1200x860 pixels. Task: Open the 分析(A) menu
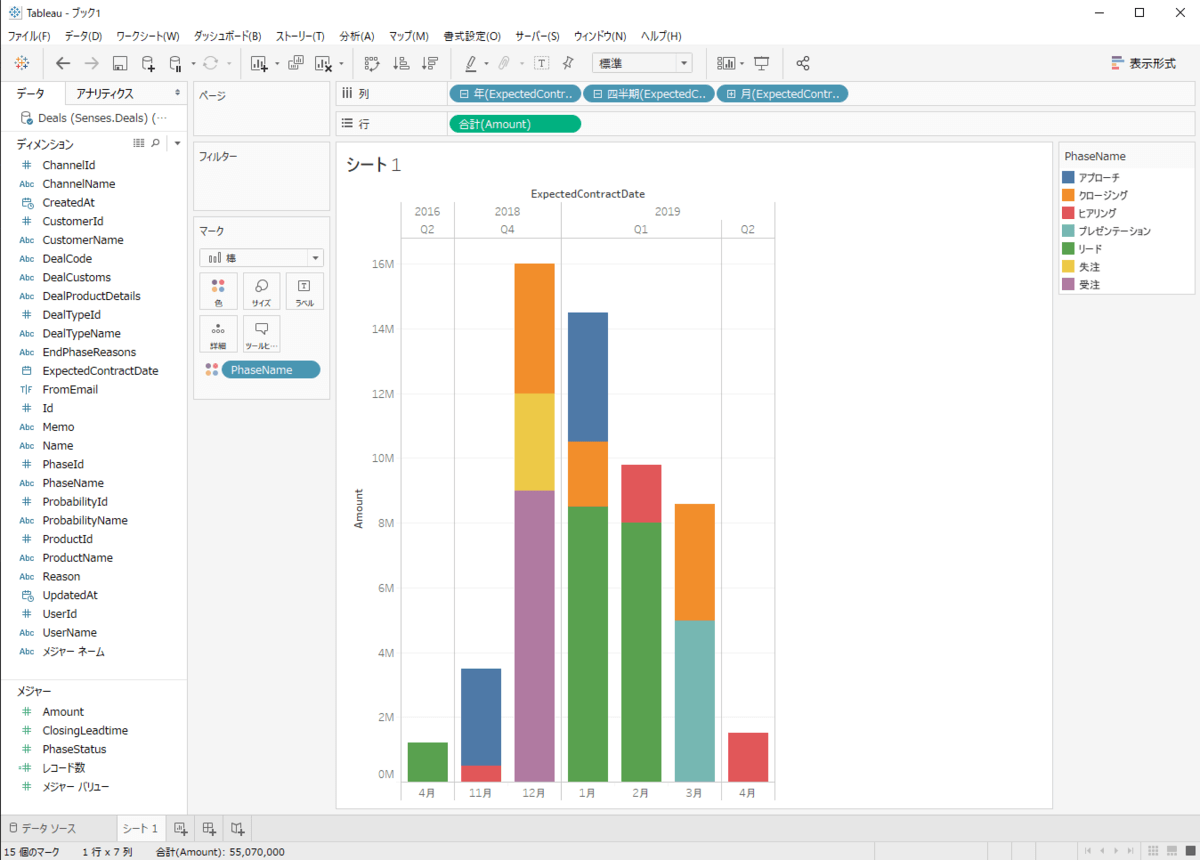356,36
